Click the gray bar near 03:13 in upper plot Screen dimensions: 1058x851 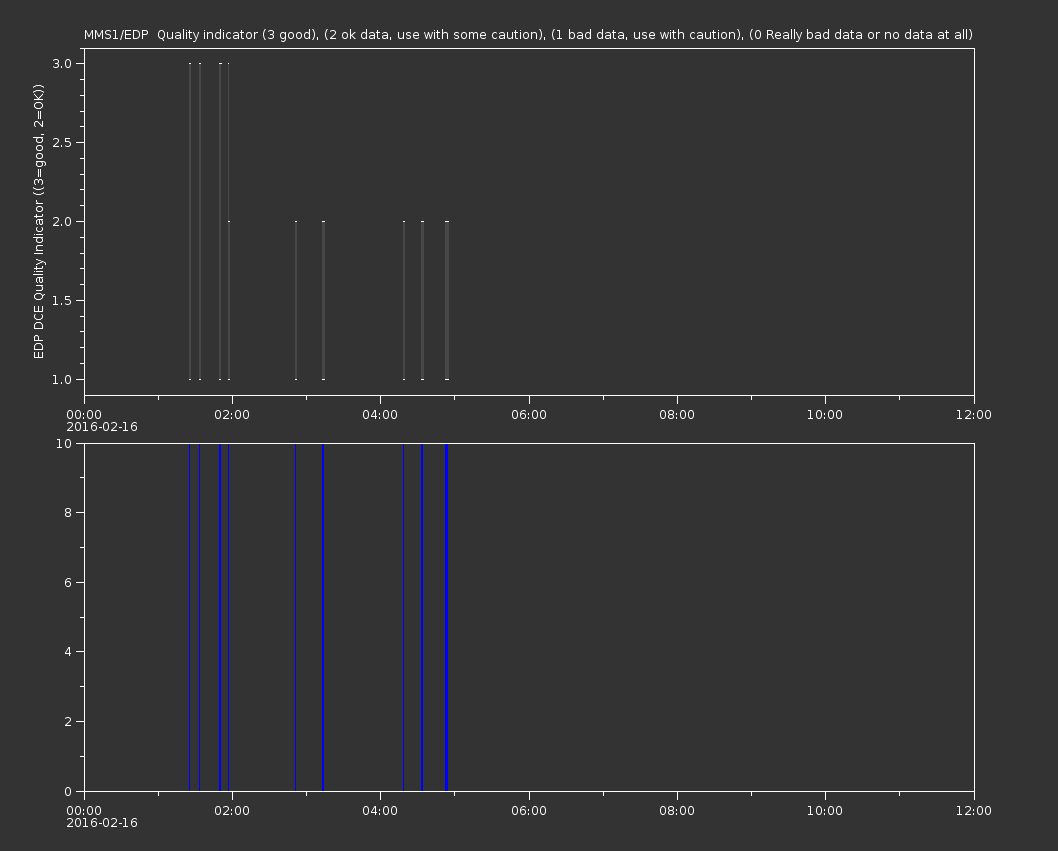coord(323,300)
